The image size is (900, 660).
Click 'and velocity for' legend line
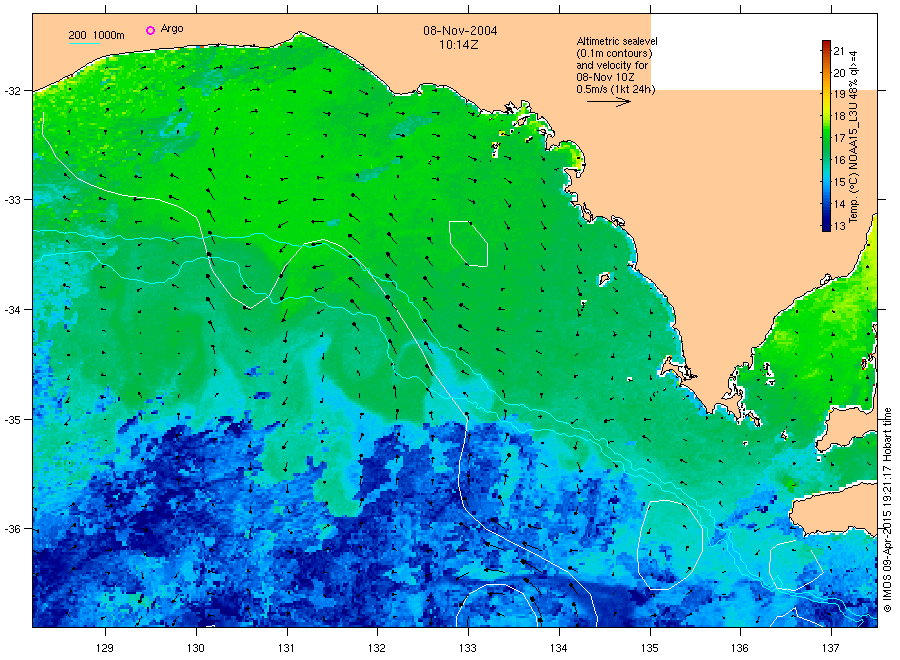point(612,65)
